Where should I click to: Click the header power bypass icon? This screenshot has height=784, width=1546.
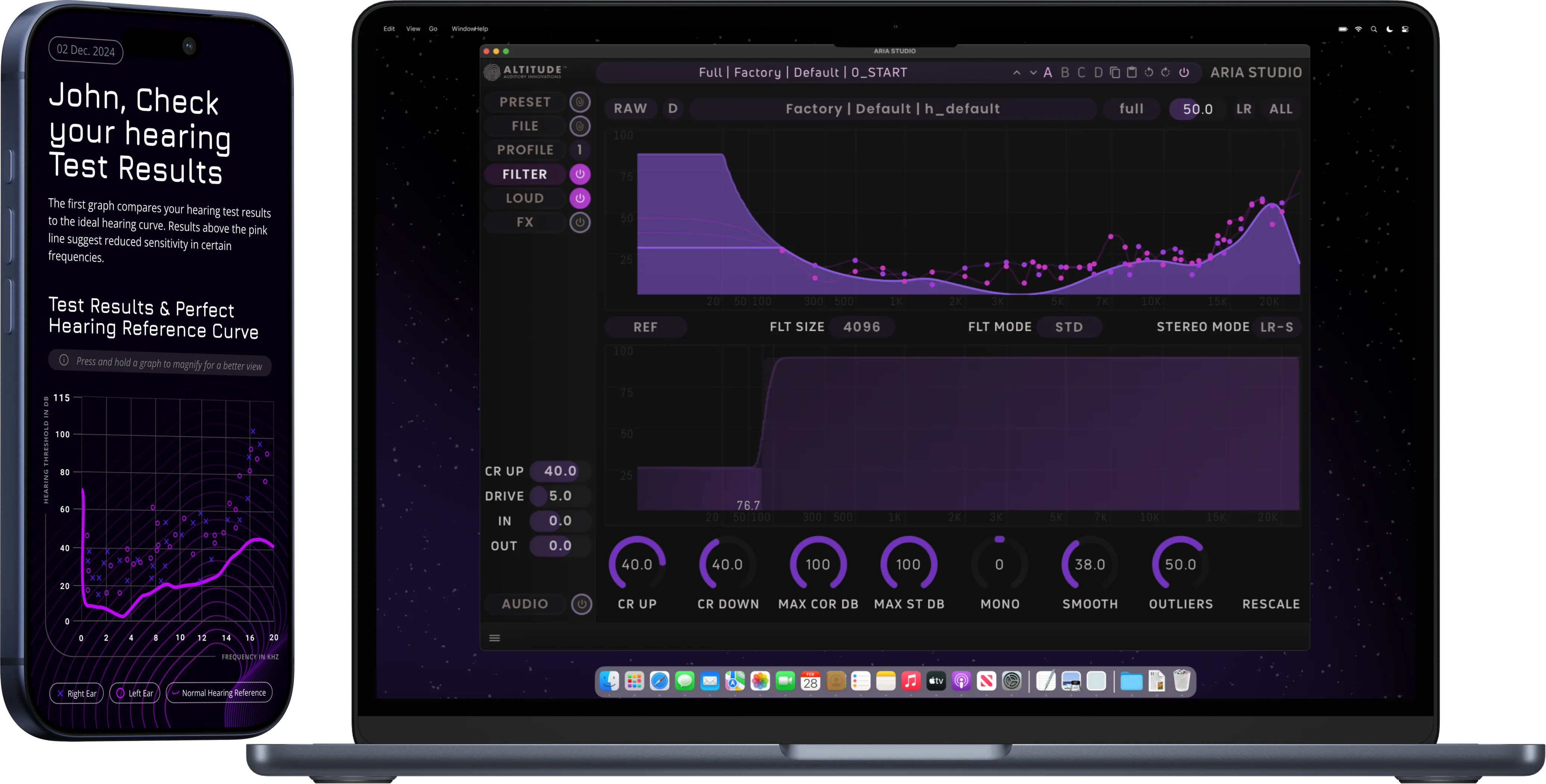click(1184, 72)
